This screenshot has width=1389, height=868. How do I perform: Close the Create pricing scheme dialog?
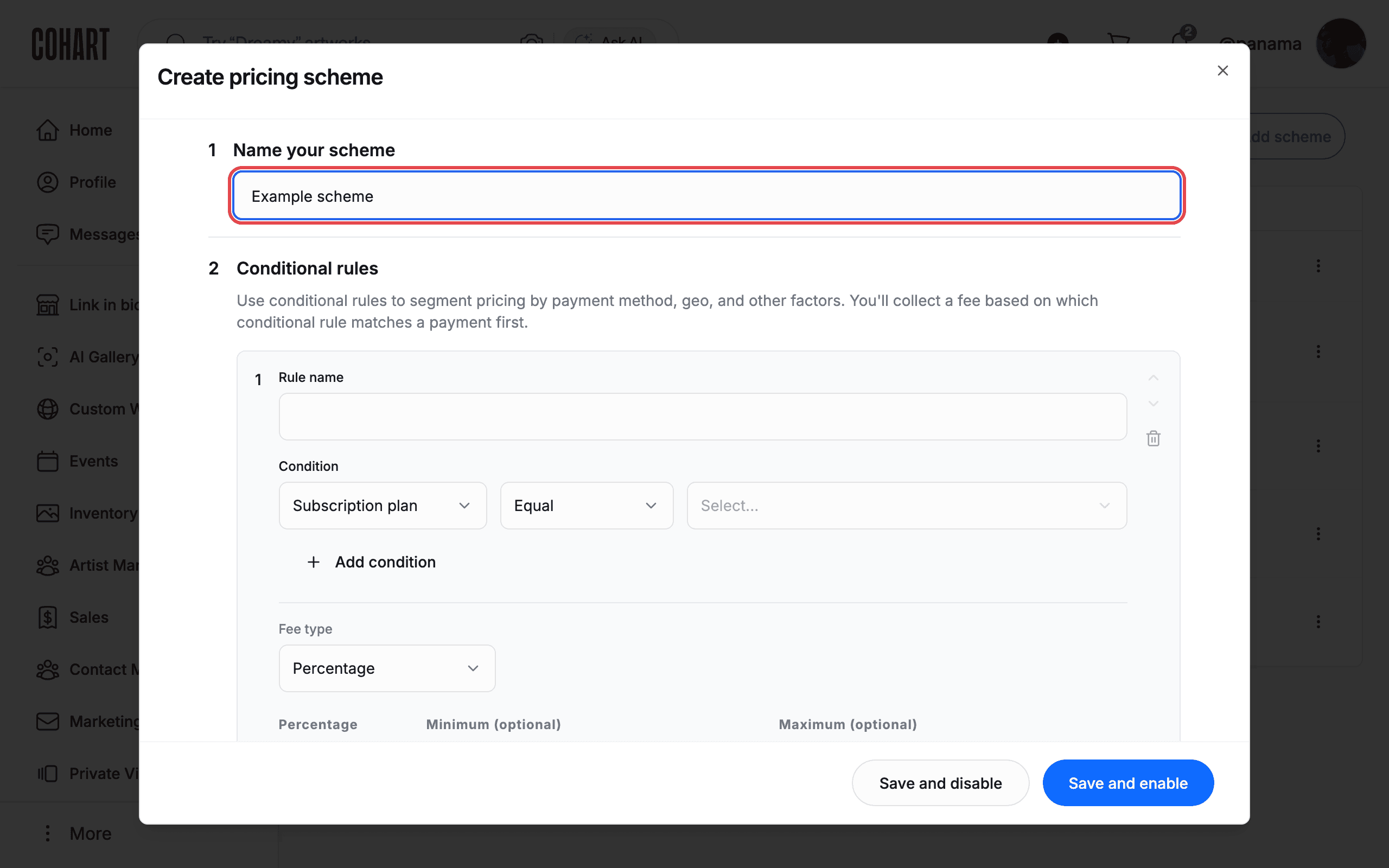pos(1222,71)
